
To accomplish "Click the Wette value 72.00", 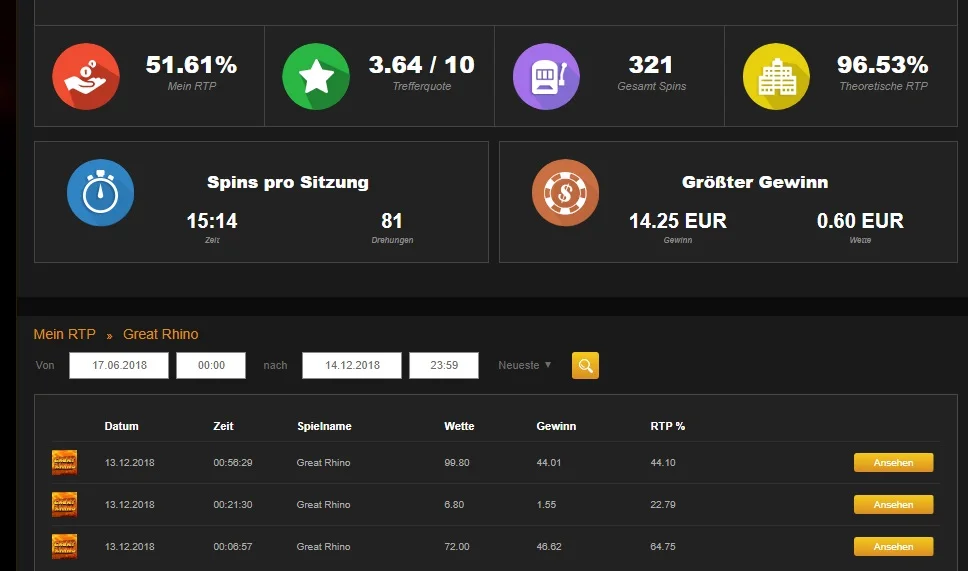I will tap(457, 546).
